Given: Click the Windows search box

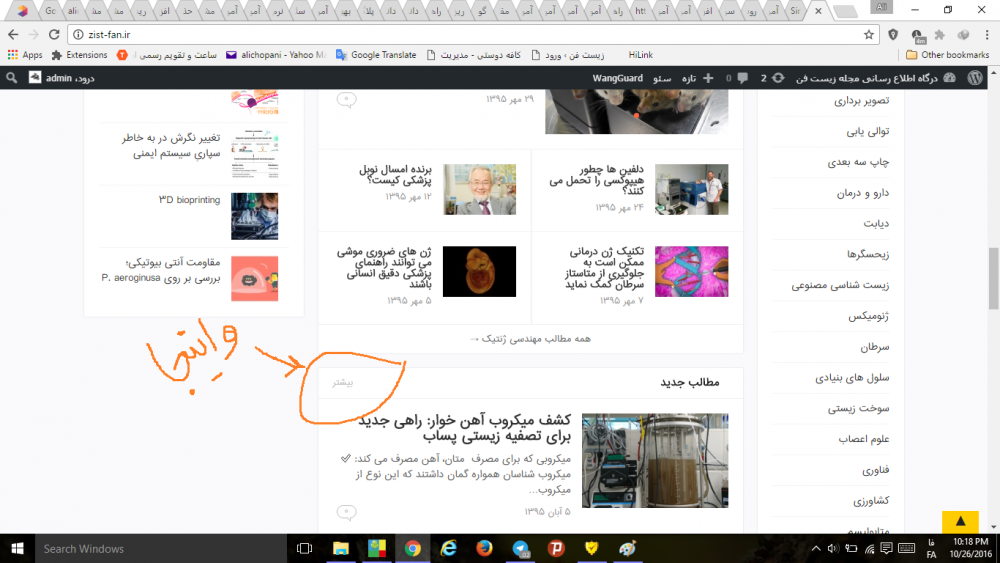Looking at the screenshot, I should 150,548.
